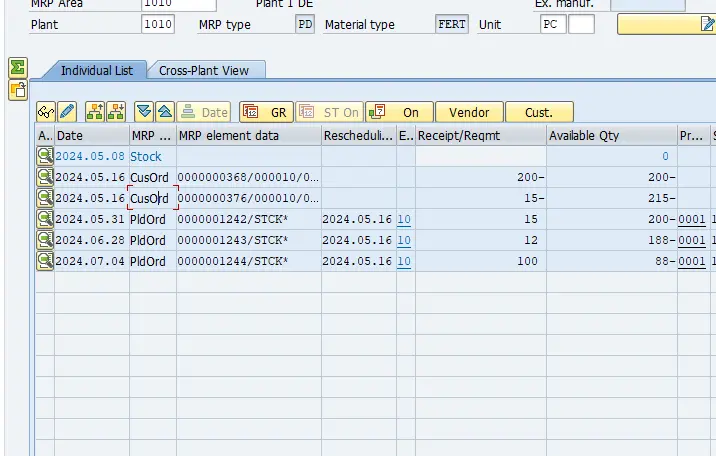Toggle the GR button
The width and height of the screenshot is (716, 456).
266,113
